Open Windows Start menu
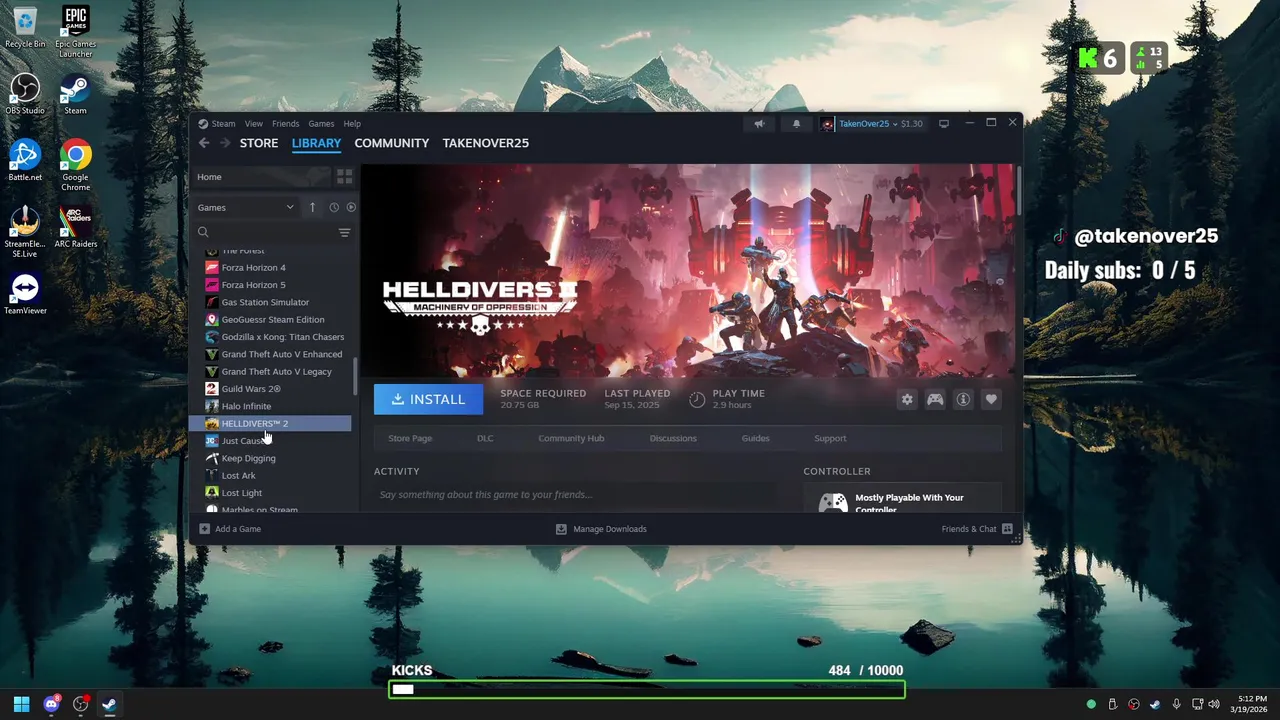 click(x=22, y=704)
